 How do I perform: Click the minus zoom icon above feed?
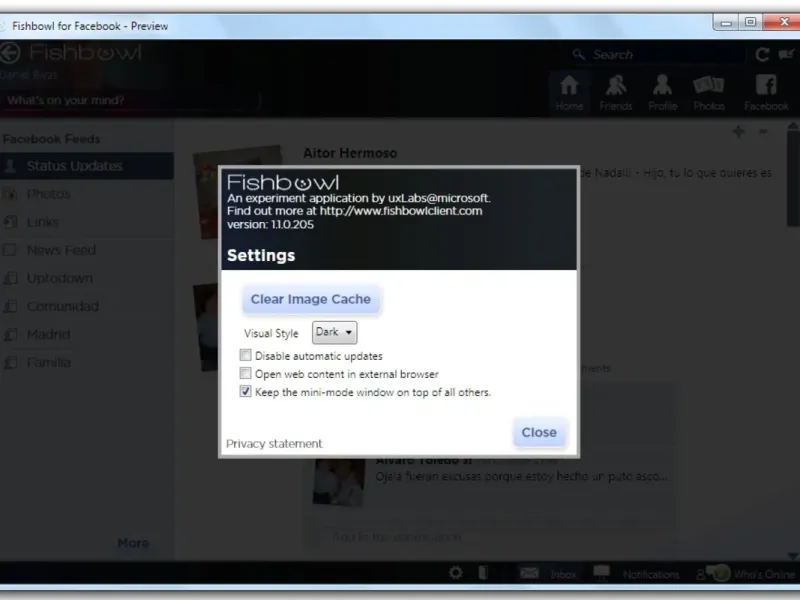[x=763, y=132]
